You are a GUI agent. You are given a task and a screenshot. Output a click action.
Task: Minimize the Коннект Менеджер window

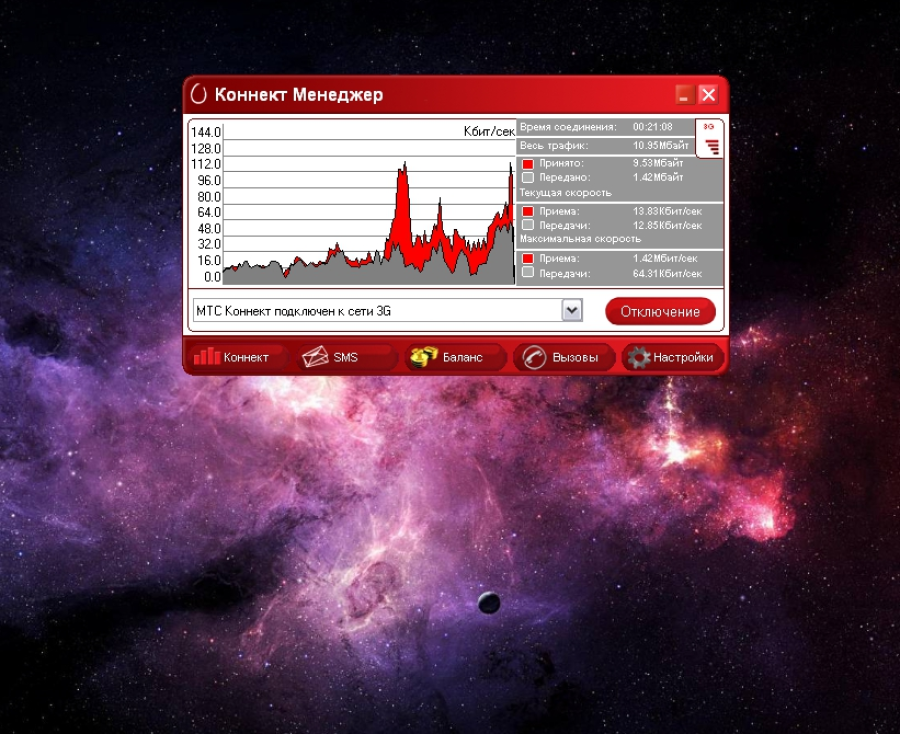coord(684,95)
